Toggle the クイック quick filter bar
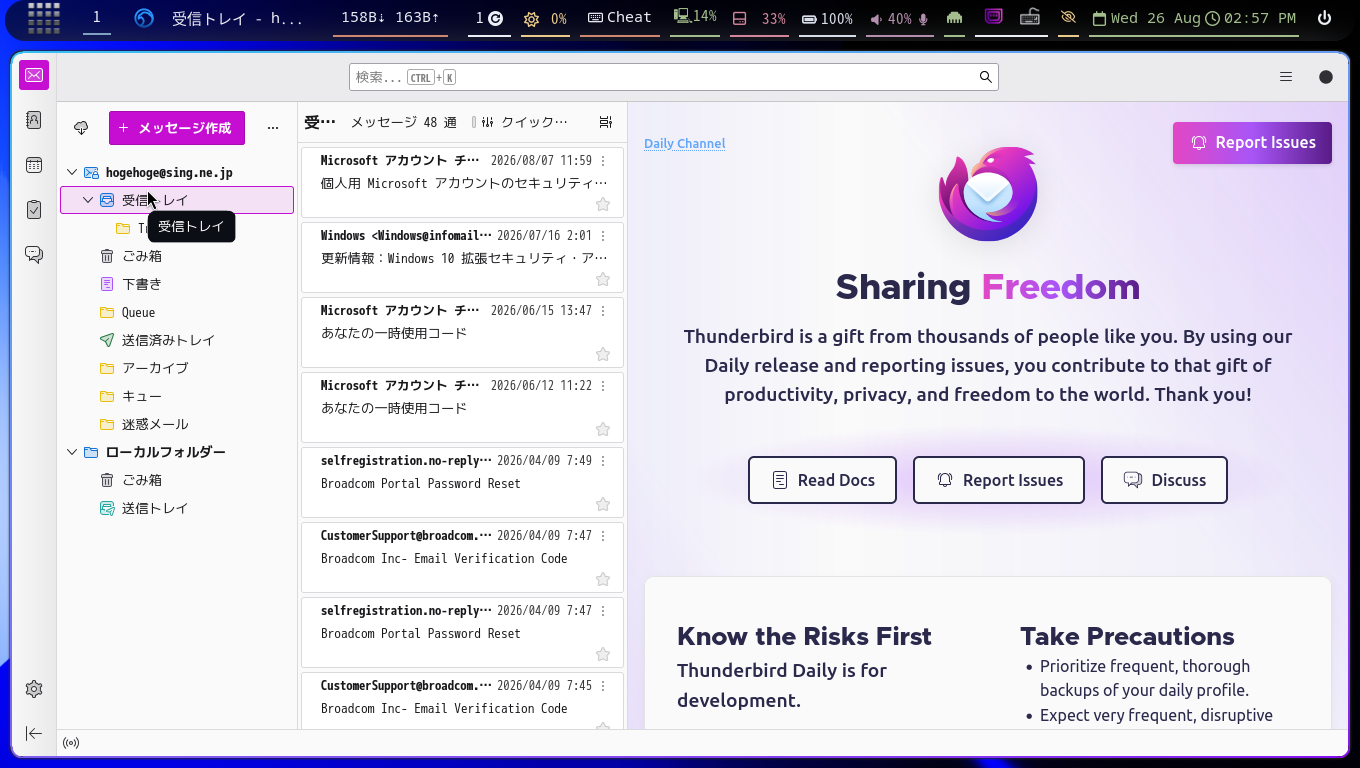This screenshot has height=768, width=1360. 524,122
